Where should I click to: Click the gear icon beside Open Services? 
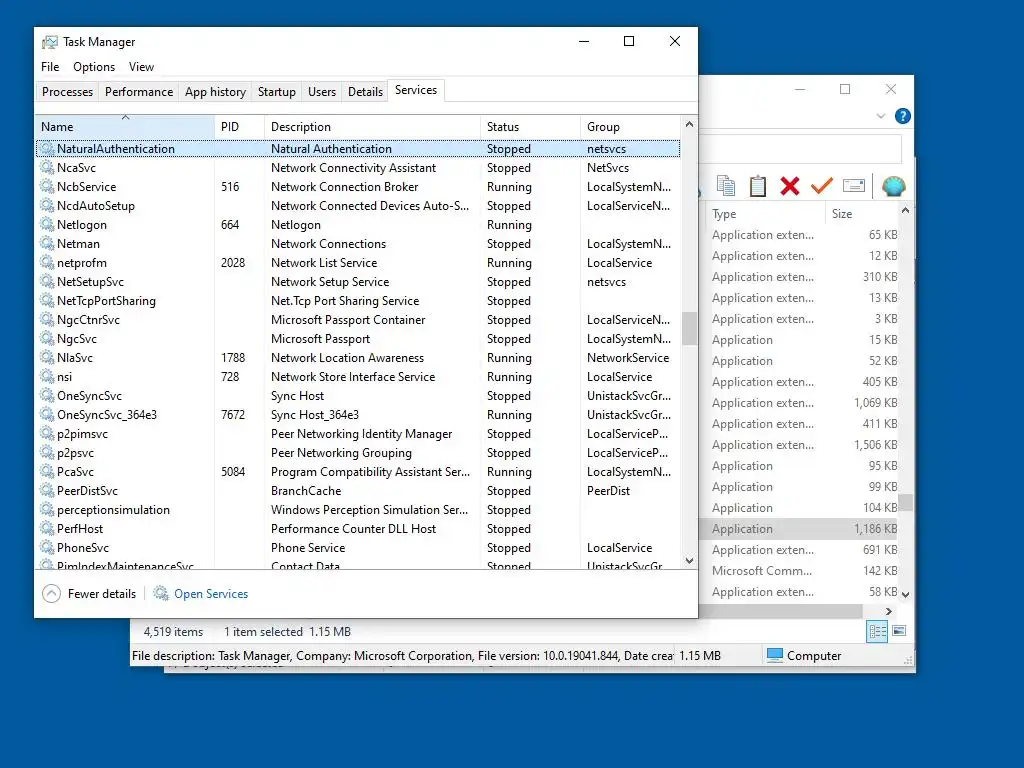tap(161, 593)
